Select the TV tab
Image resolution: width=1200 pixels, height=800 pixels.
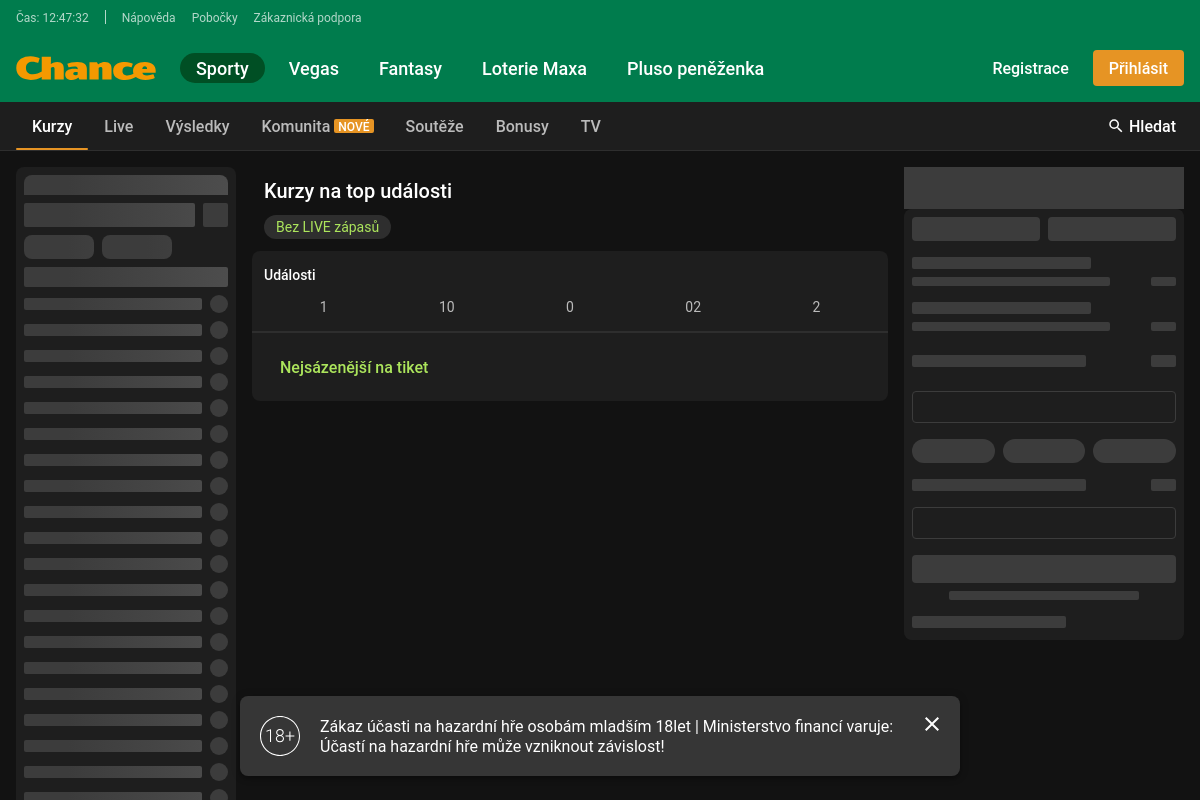pyautogui.click(x=591, y=127)
